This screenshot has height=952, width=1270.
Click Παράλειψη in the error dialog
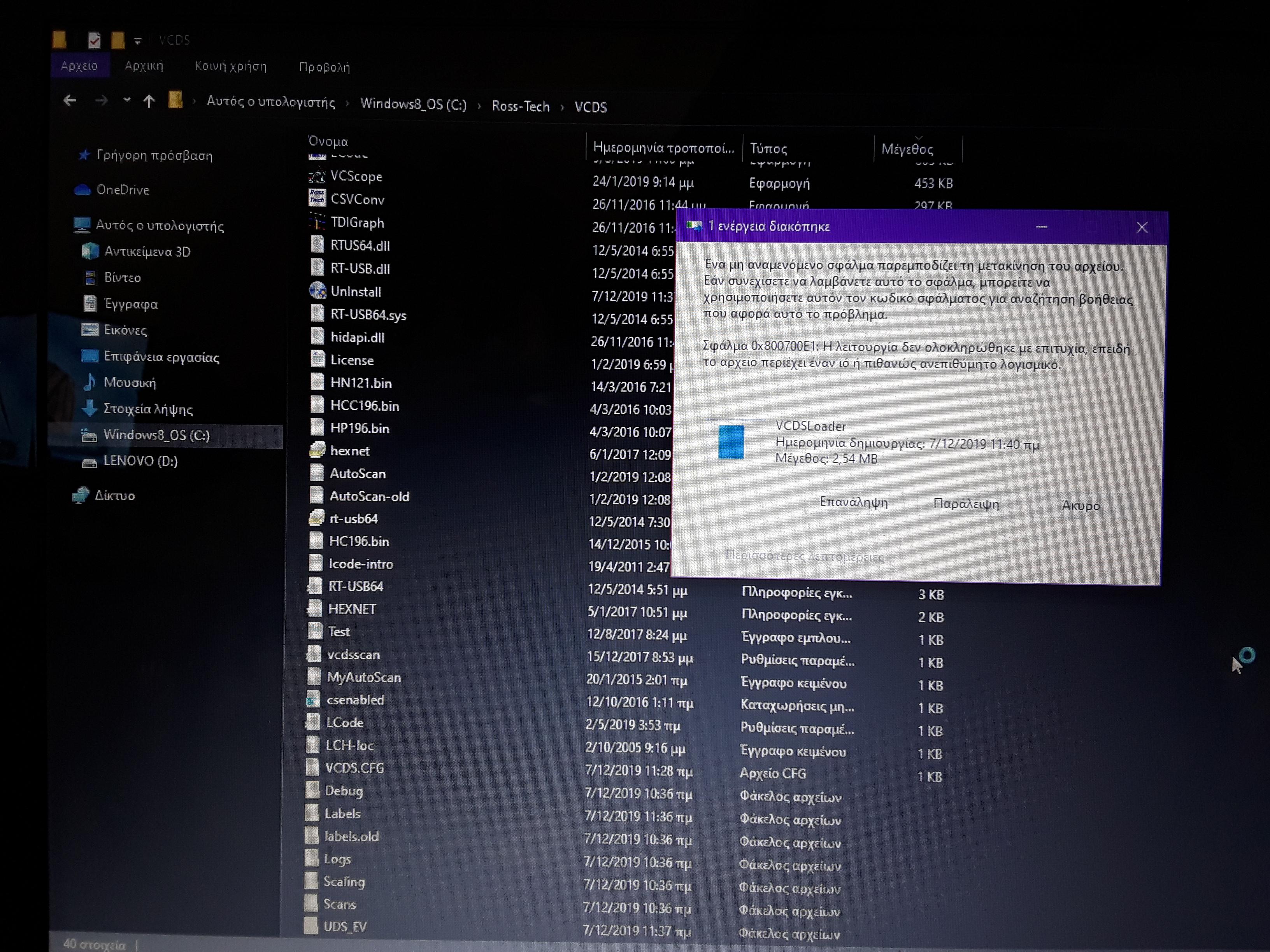(x=966, y=504)
